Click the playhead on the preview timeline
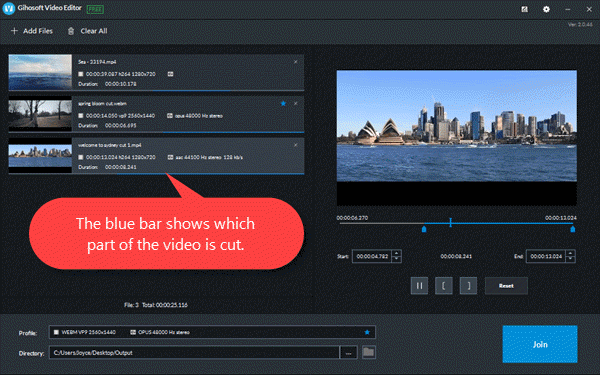600x375 pixels. (450, 222)
